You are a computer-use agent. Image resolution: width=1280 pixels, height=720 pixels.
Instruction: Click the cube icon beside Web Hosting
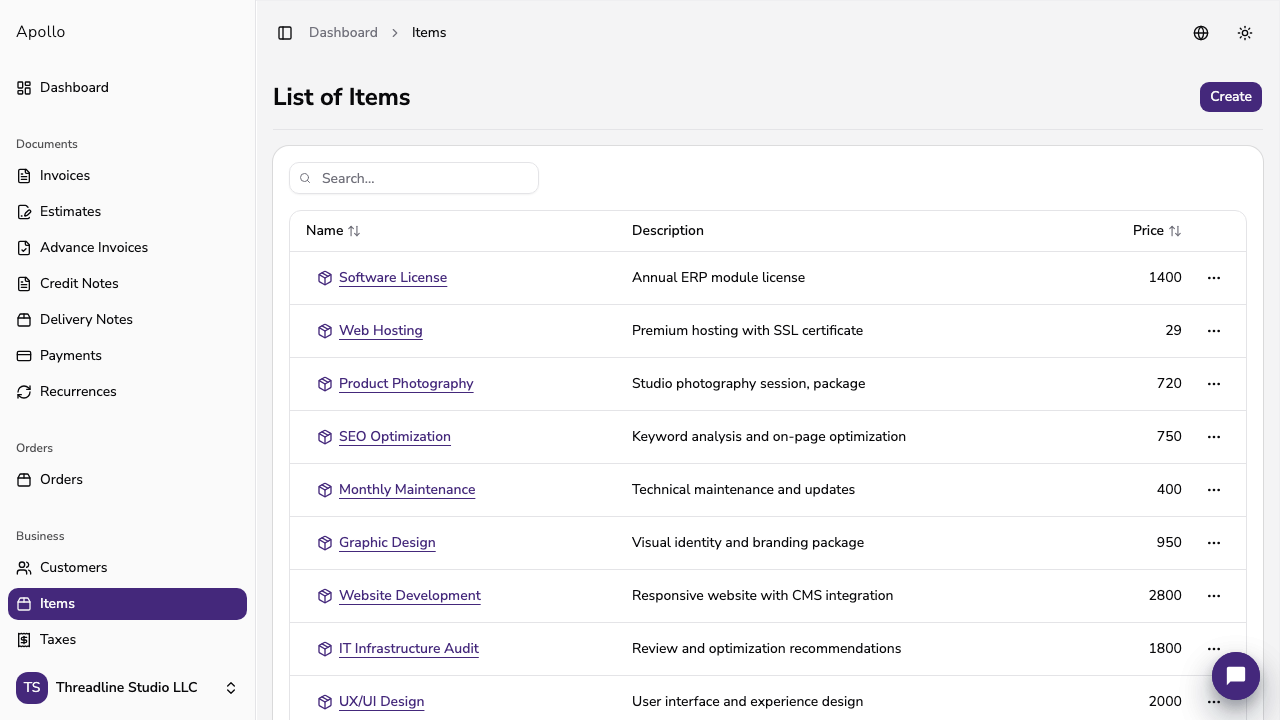(325, 331)
